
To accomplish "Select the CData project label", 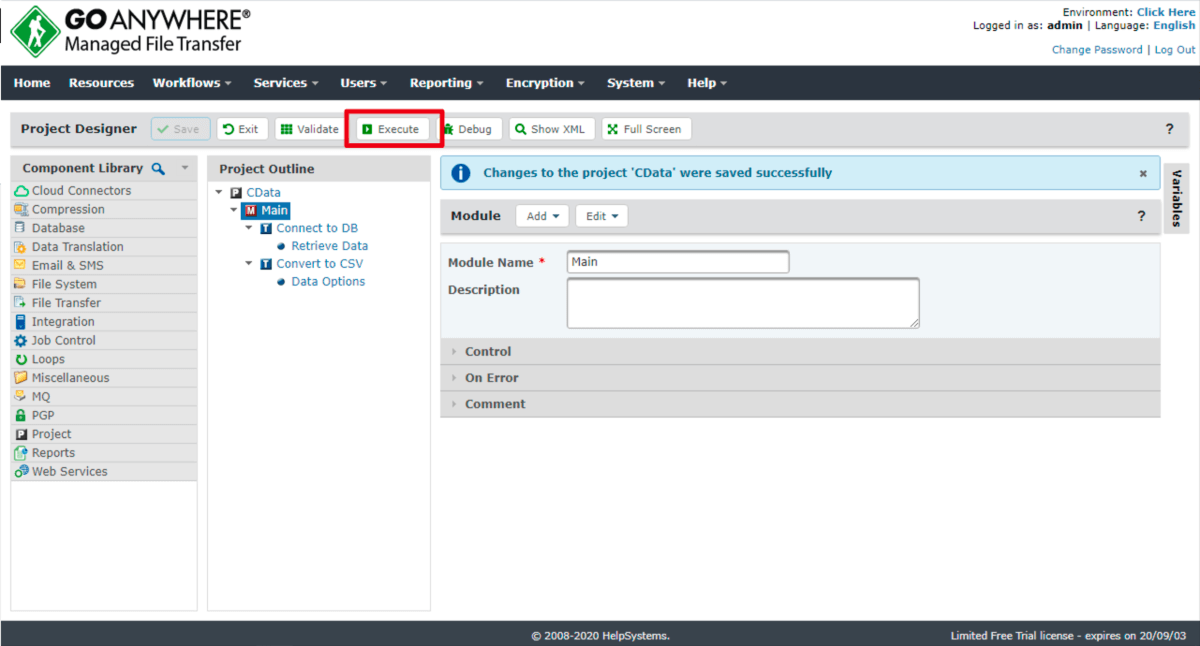I will pos(263,193).
